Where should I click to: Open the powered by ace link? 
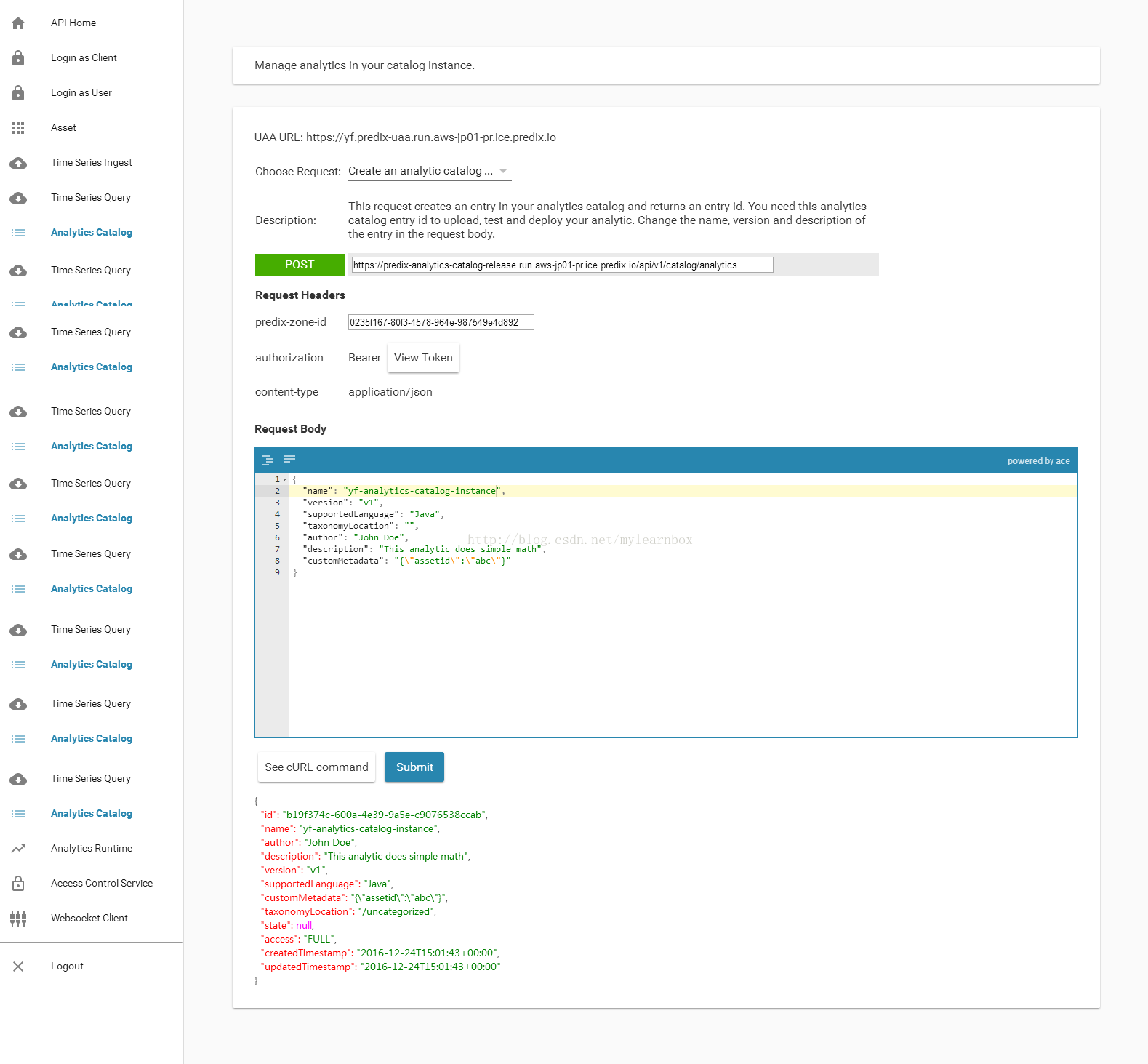click(1038, 461)
